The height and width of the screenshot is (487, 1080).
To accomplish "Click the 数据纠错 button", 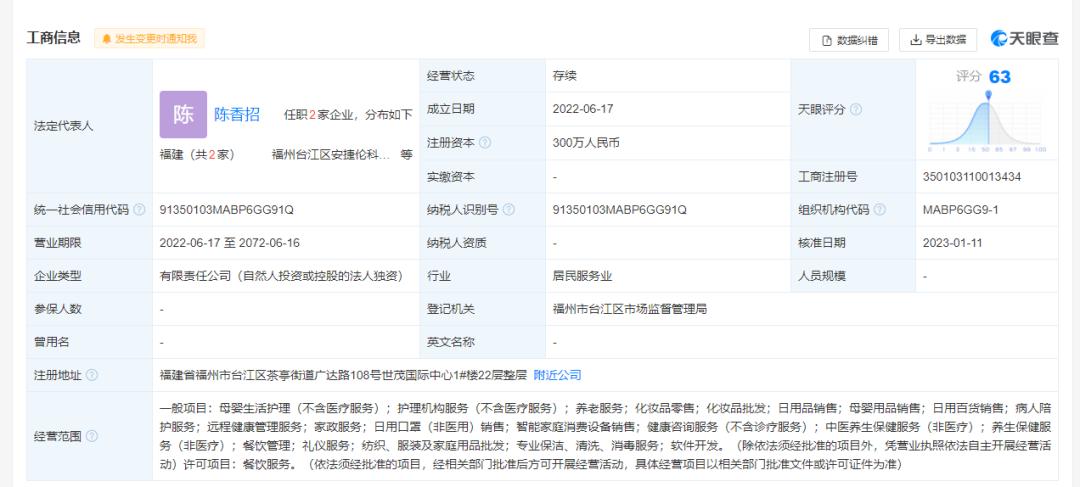I will 849,40.
